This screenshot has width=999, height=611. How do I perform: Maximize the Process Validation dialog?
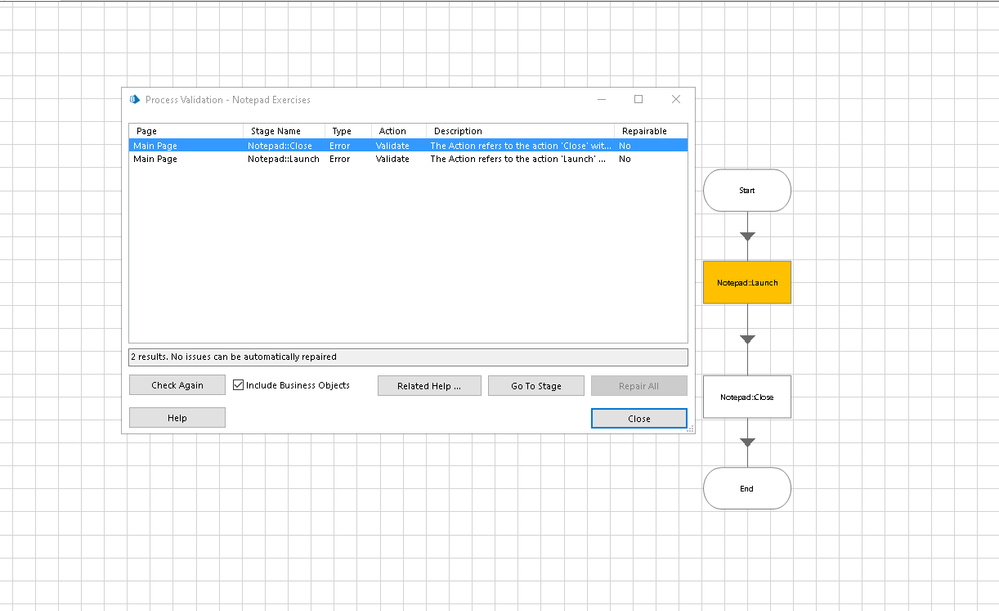coord(638,99)
